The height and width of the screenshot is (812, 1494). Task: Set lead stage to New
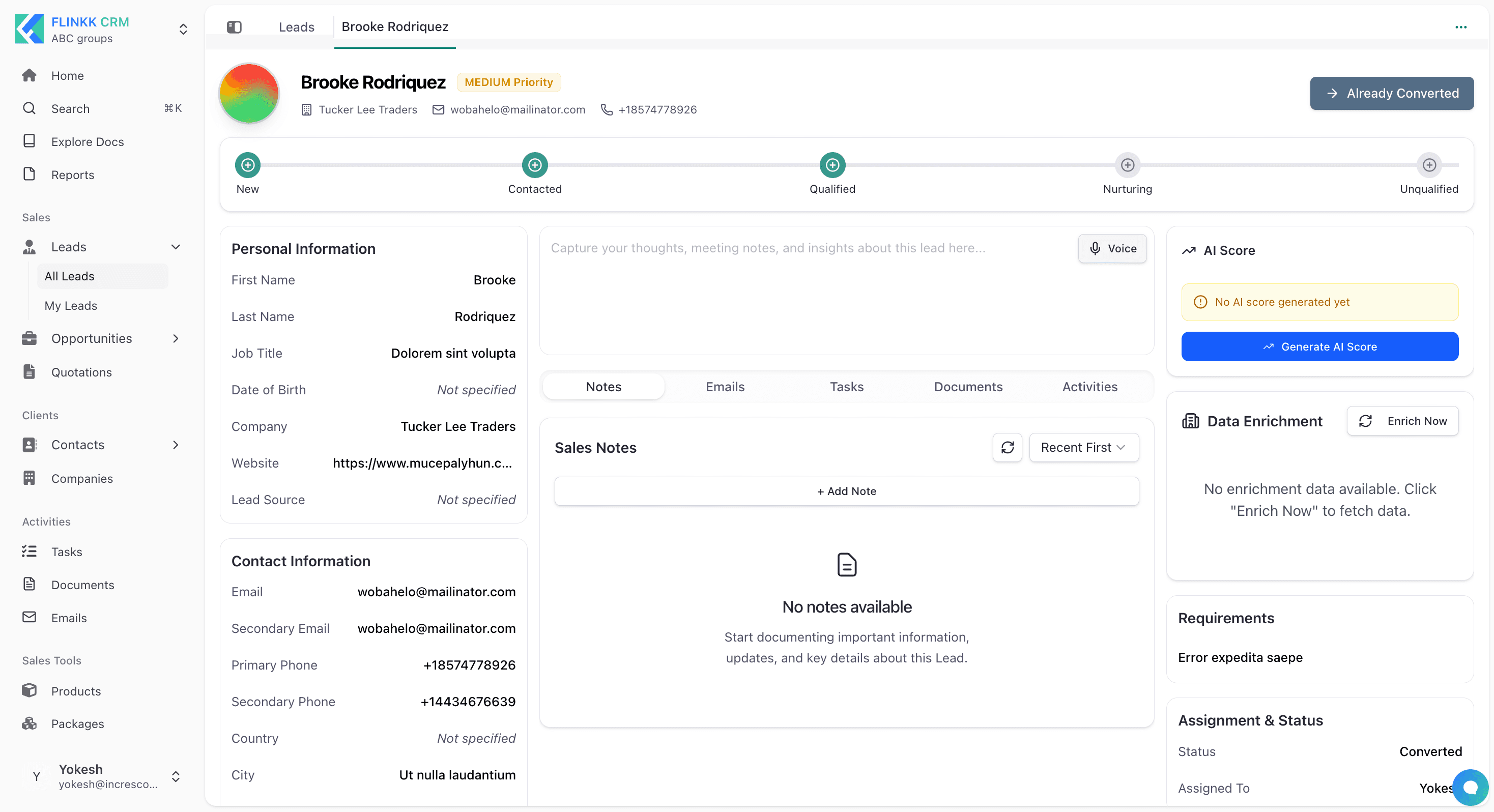pyautogui.click(x=248, y=165)
